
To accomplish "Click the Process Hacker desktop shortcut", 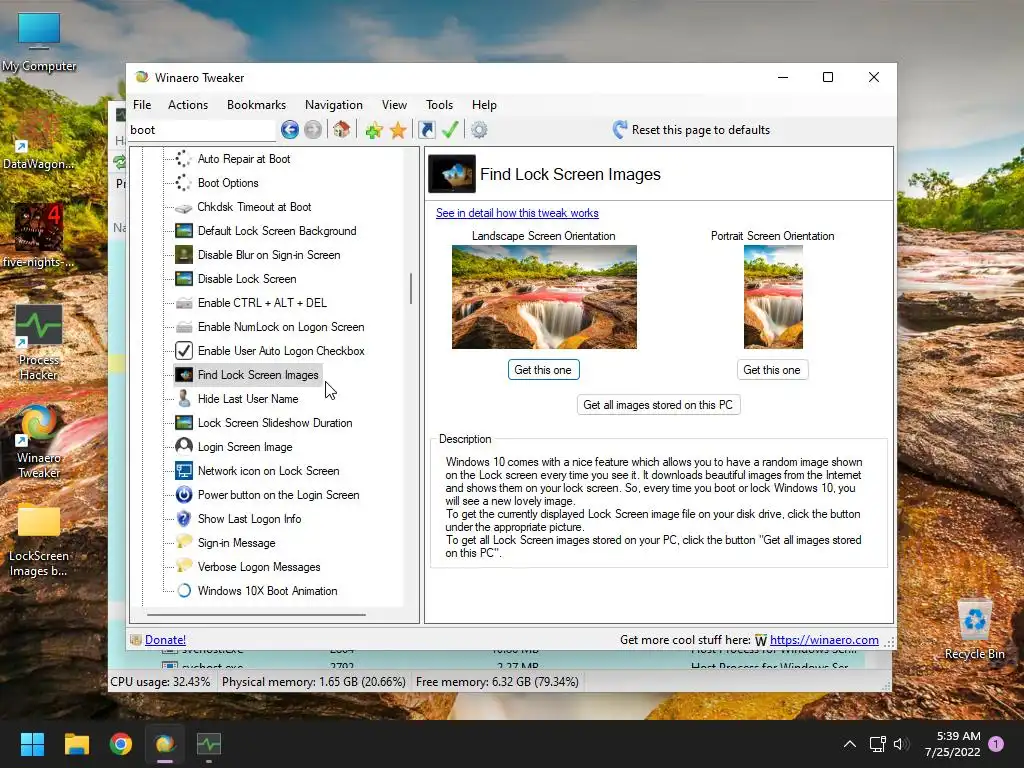I will tap(39, 343).
